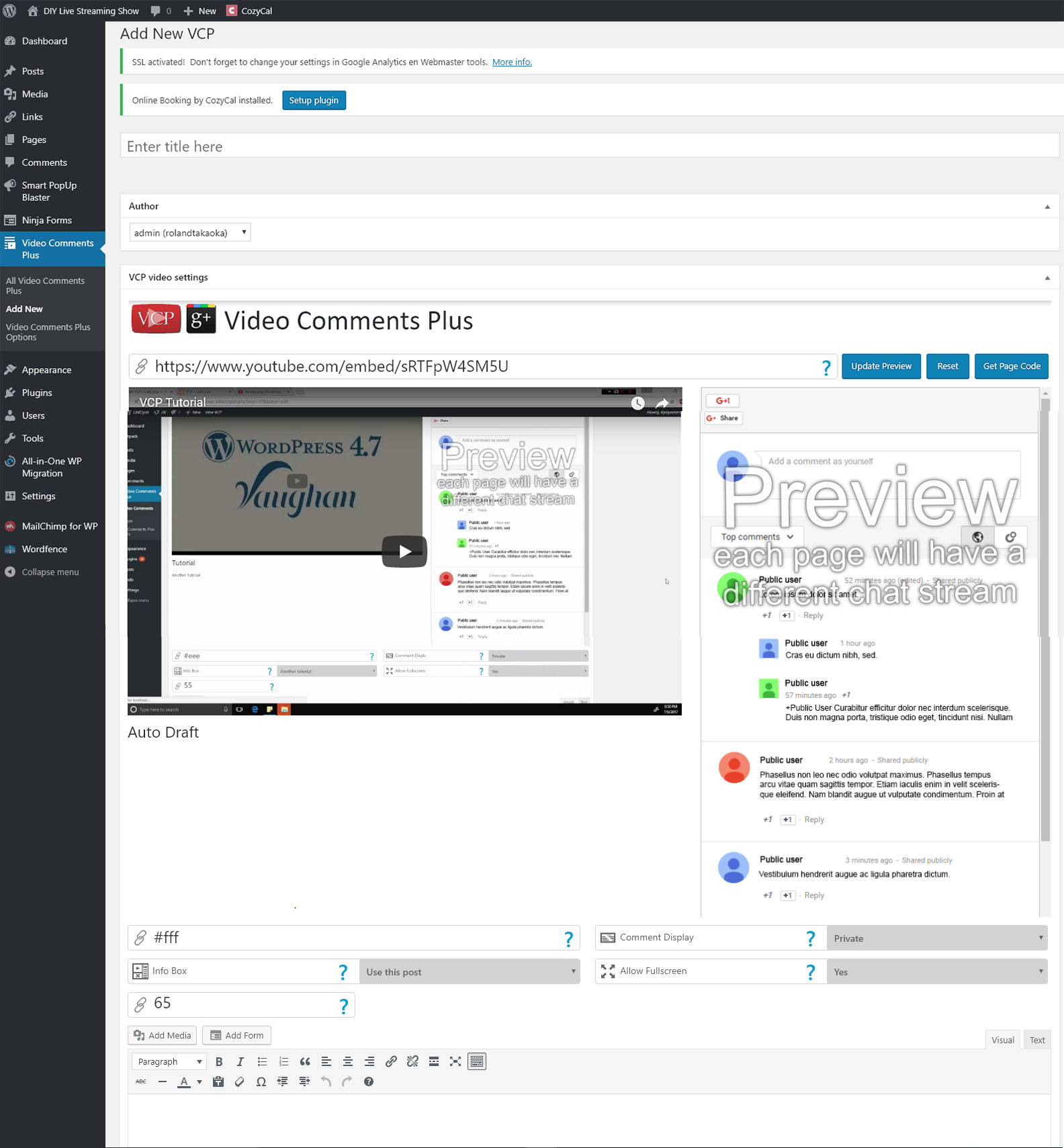This screenshot has height=1148, width=1064.
Task: Open Info Box 'Use this post' dropdown
Action: coord(470,972)
